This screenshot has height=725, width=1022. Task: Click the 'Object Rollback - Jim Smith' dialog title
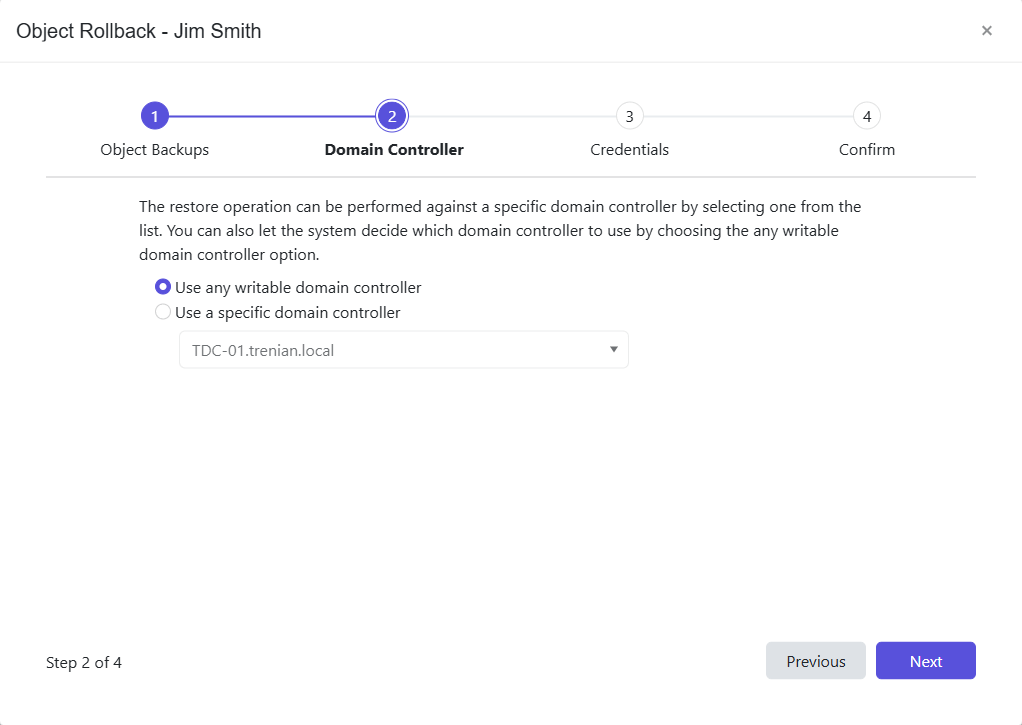tap(138, 31)
